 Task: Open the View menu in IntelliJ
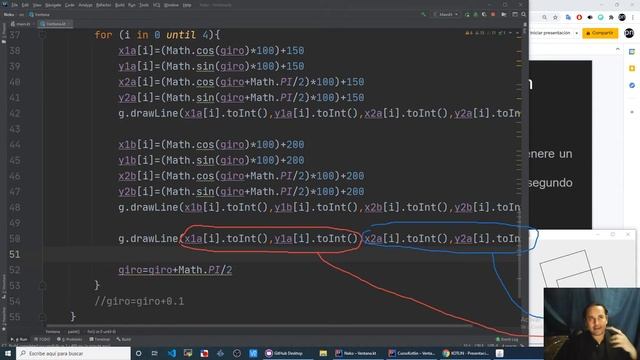click(x=37, y=5)
